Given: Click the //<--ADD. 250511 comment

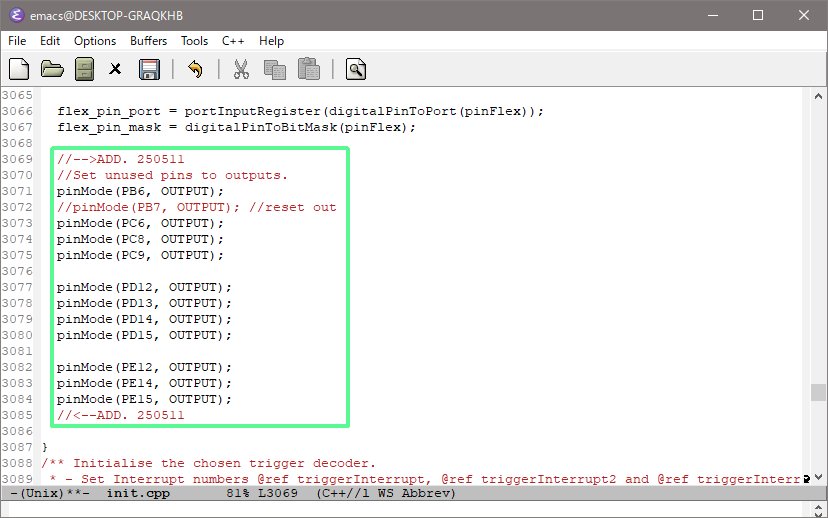Looking at the screenshot, I should (120, 415).
